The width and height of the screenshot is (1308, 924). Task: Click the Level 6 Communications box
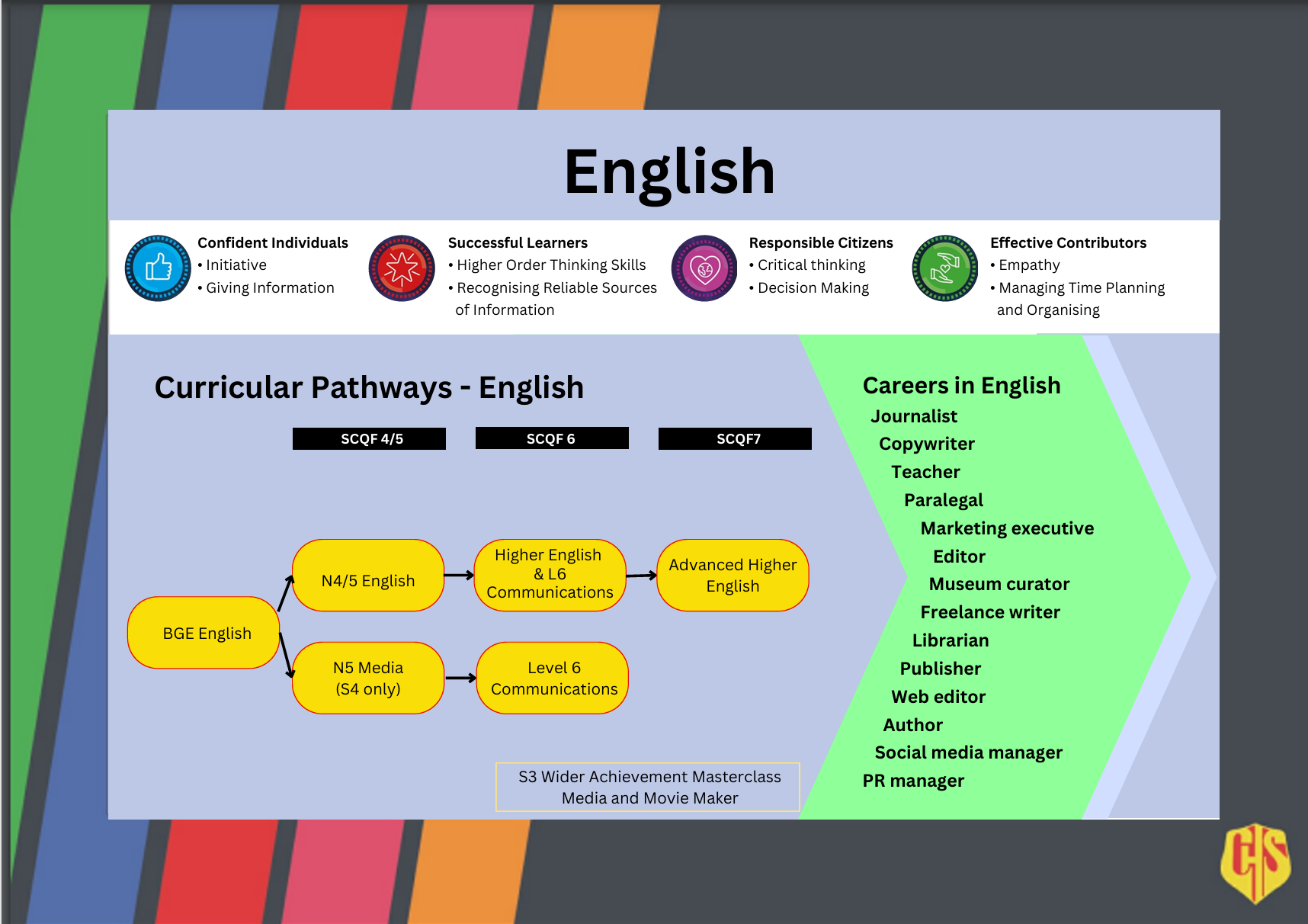coord(553,678)
